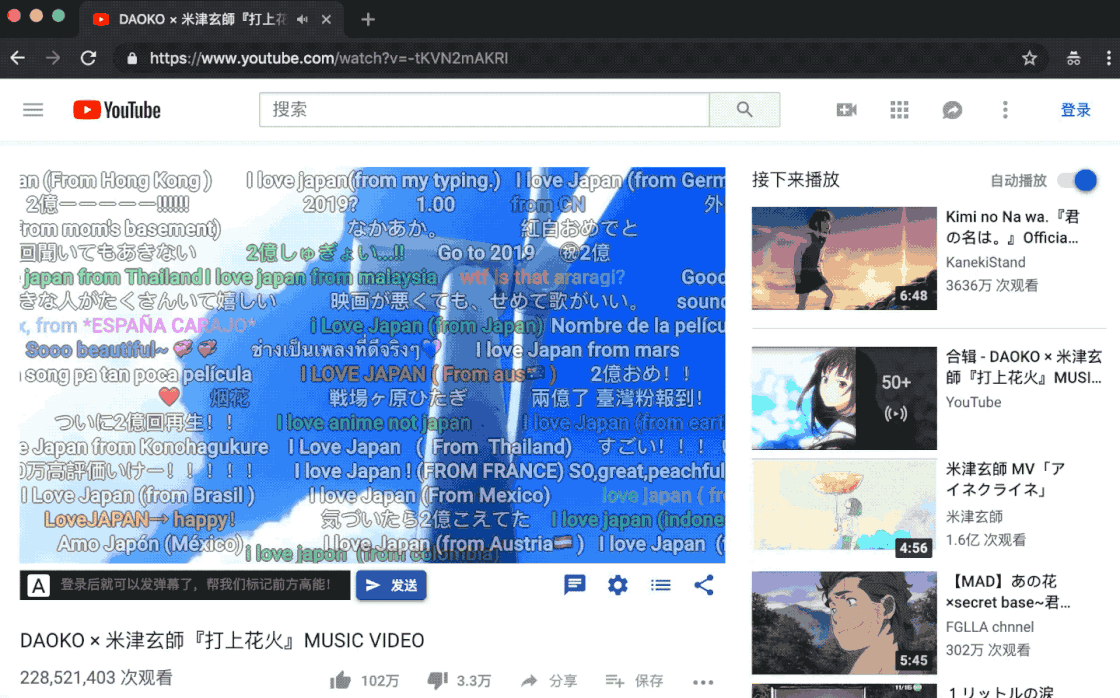Click the thumbs-up like icon
Image resolution: width=1120 pixels, height=698 pixels.
pyautogui.click(x=340, y=679)
